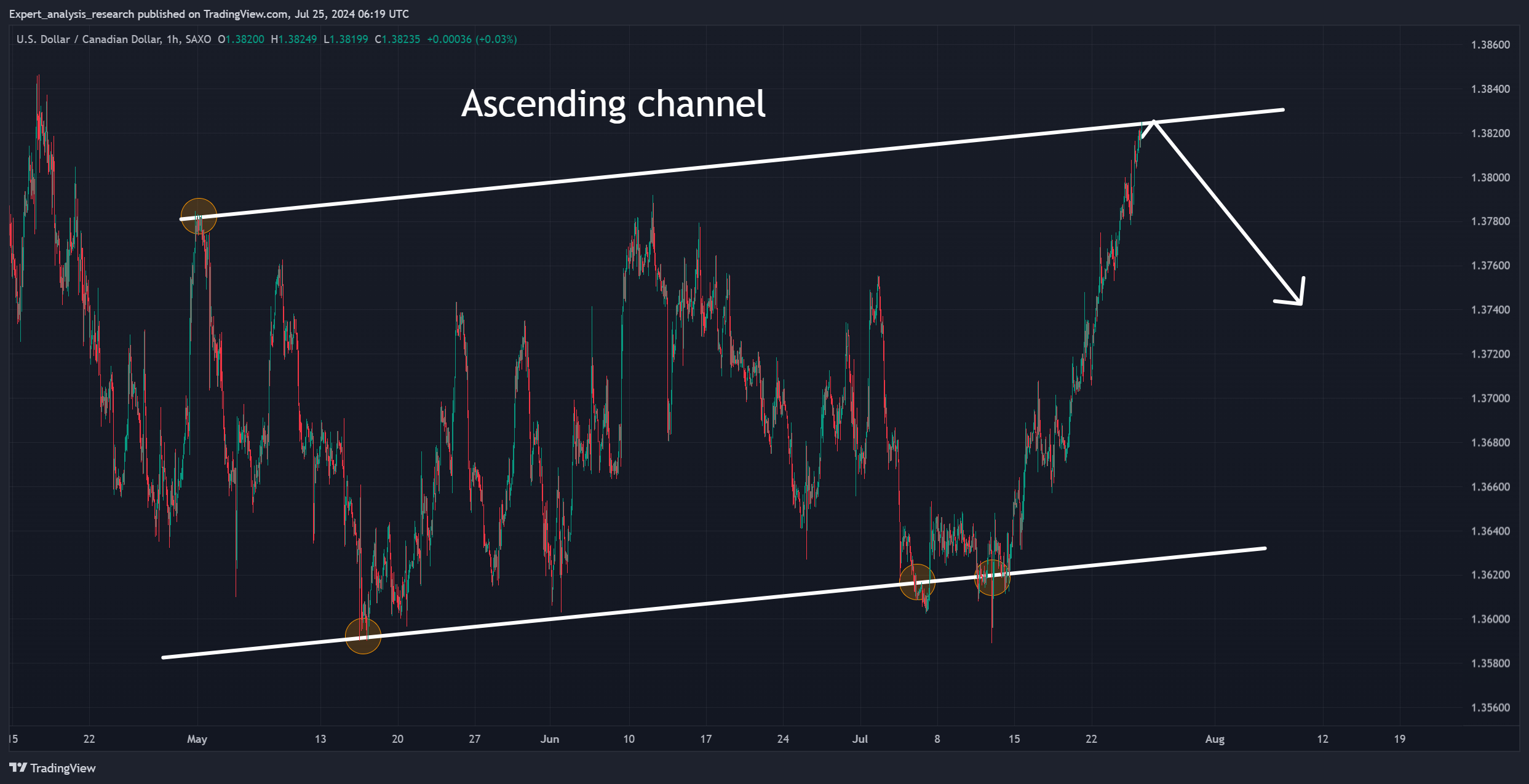Click the 'Jul' label on time axis
The width and height of the screenshot is (1529, 784).
[860, 739]
